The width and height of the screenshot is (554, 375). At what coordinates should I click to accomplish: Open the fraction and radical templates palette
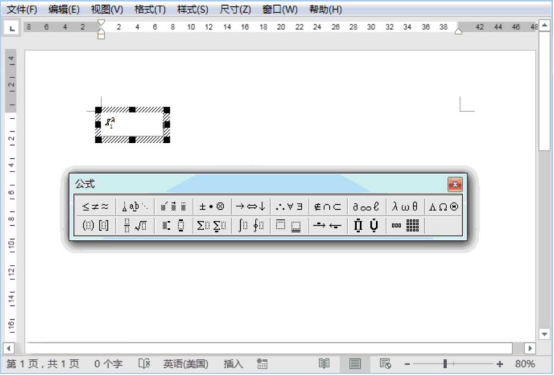(135, 225)
